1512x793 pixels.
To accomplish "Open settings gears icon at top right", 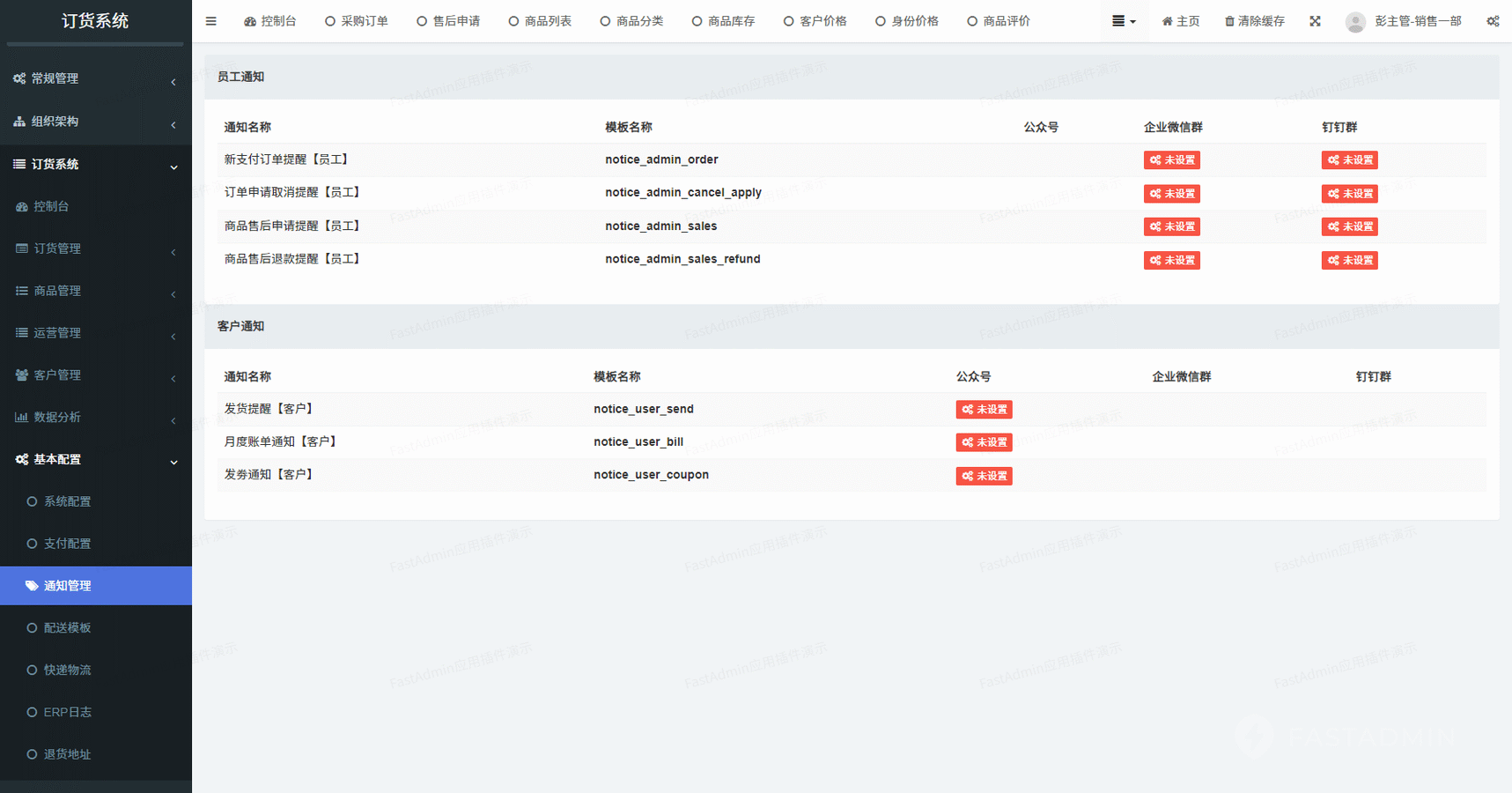I will [x=1493, y=21].
